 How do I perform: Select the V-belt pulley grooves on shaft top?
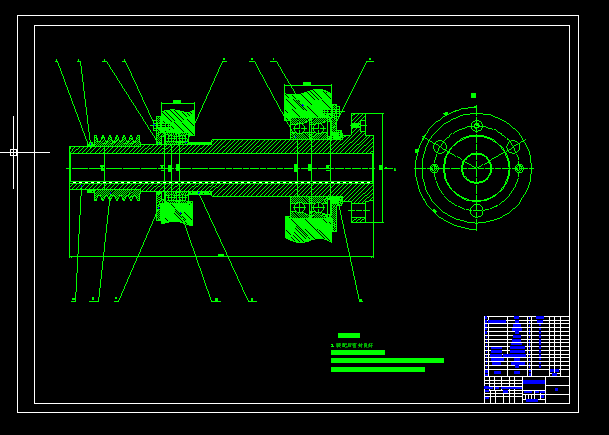[117, 141]
